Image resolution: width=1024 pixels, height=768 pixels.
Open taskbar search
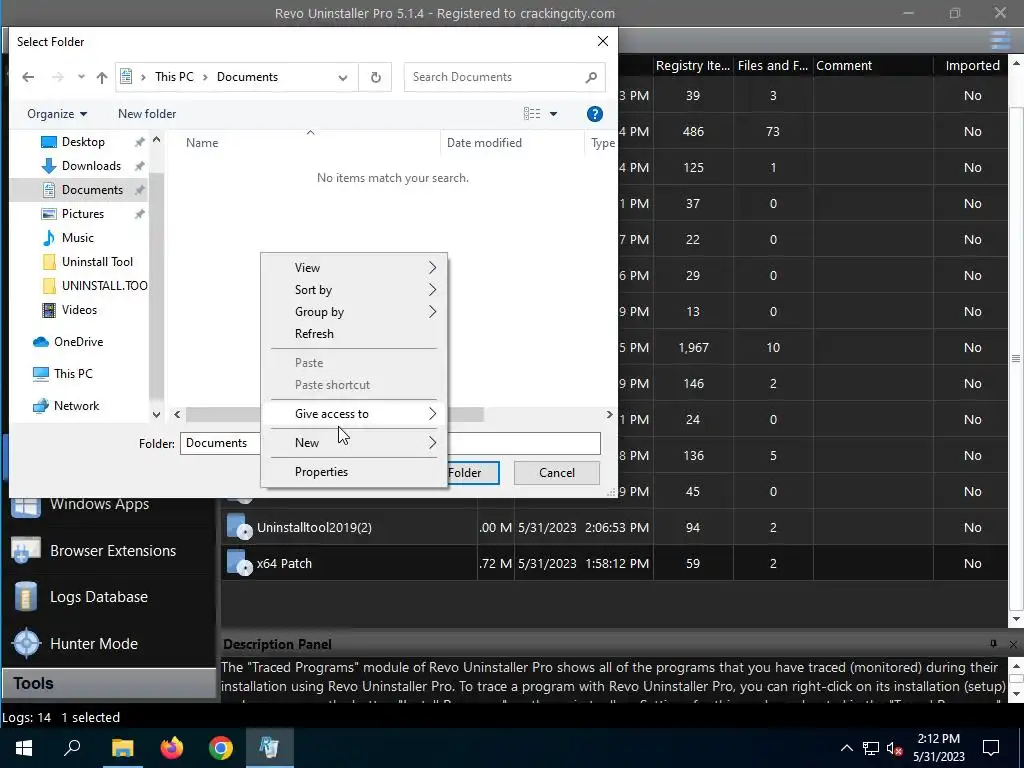[x=72, y=748]
